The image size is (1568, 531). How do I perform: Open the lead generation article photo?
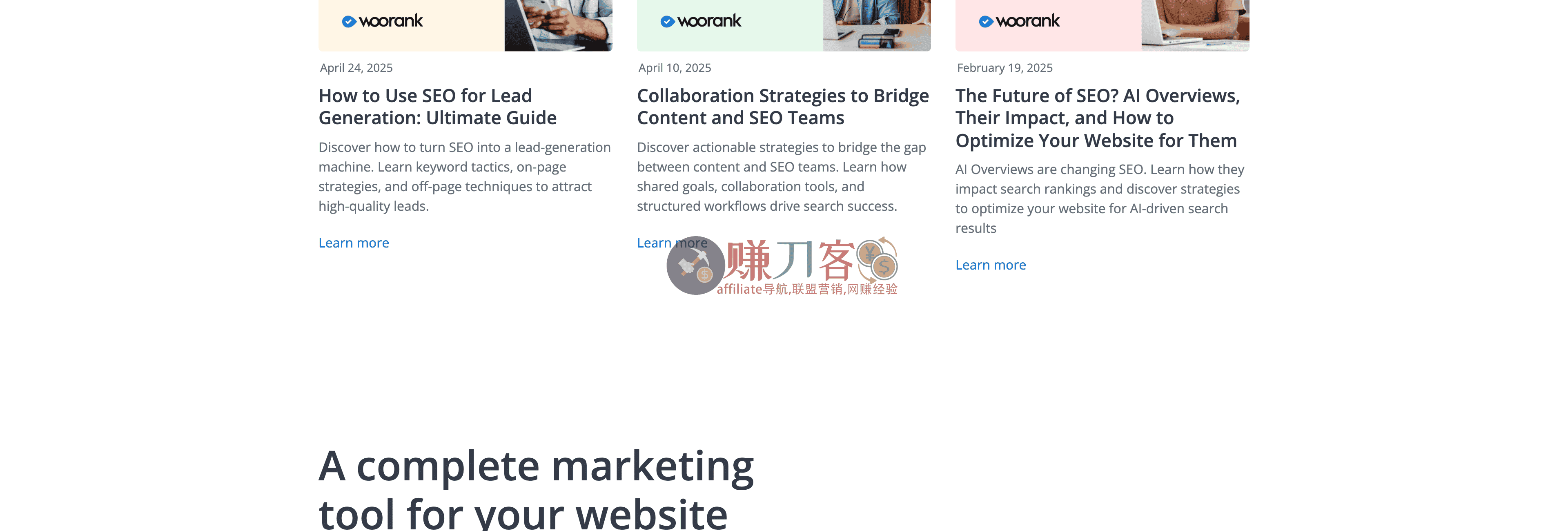(558, 26)
